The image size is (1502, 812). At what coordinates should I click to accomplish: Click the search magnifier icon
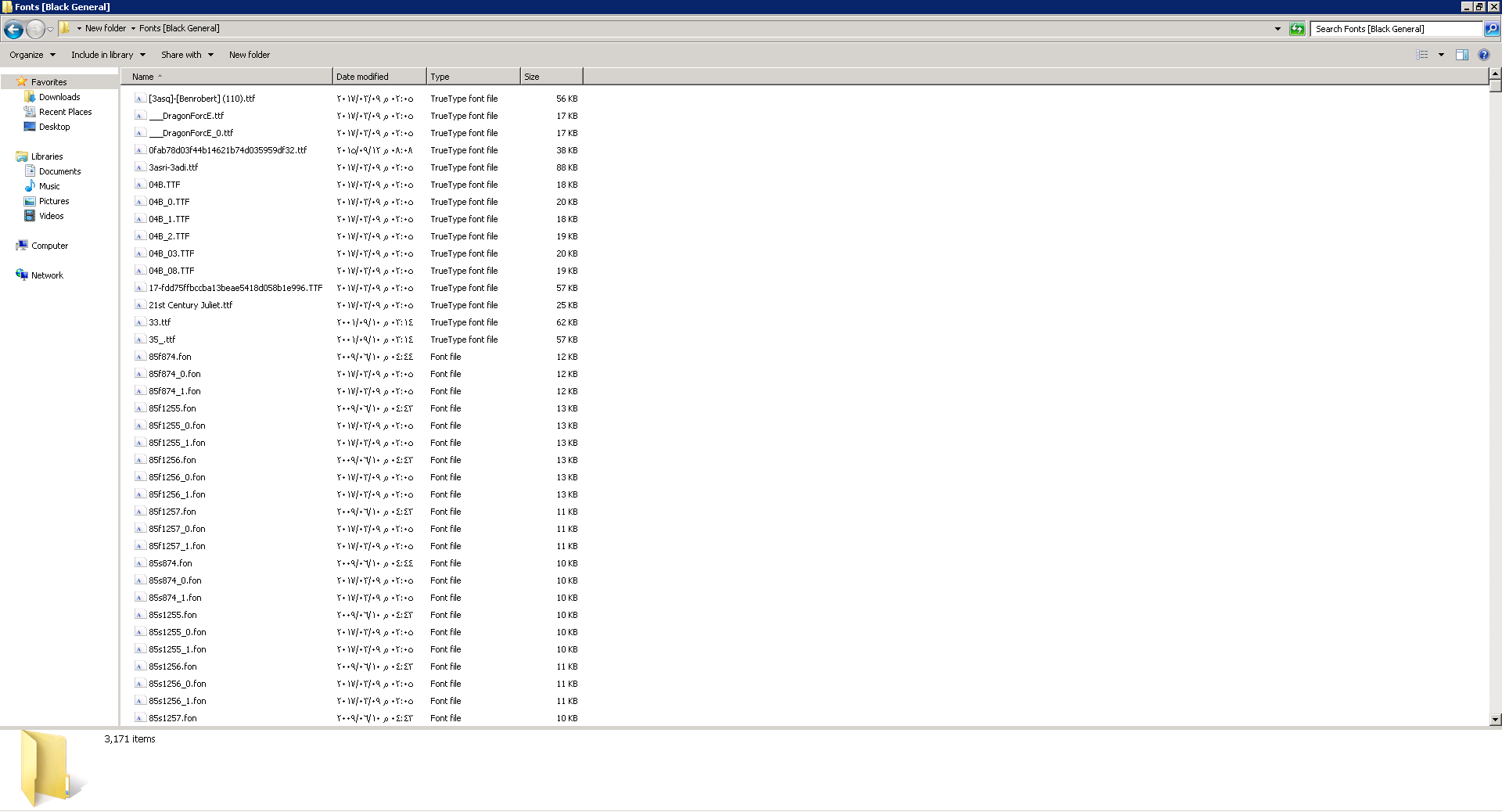[x=1492, y=29]
